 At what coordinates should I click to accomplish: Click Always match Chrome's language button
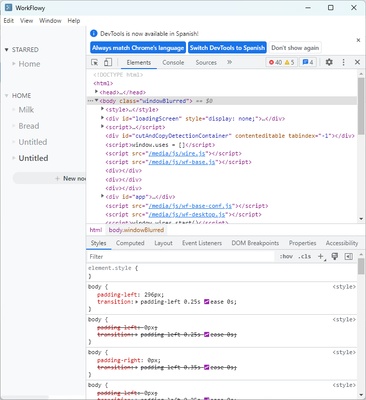point(138,48)
